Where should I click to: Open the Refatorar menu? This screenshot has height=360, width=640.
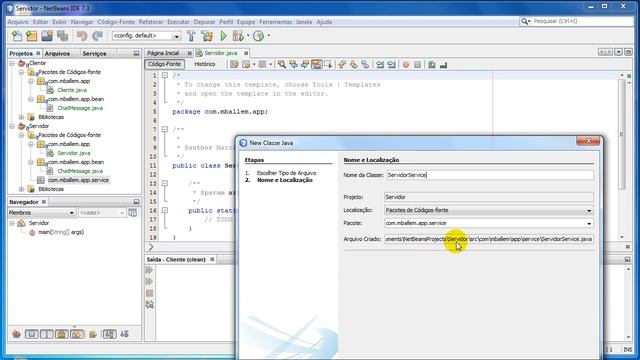point(151,22)
